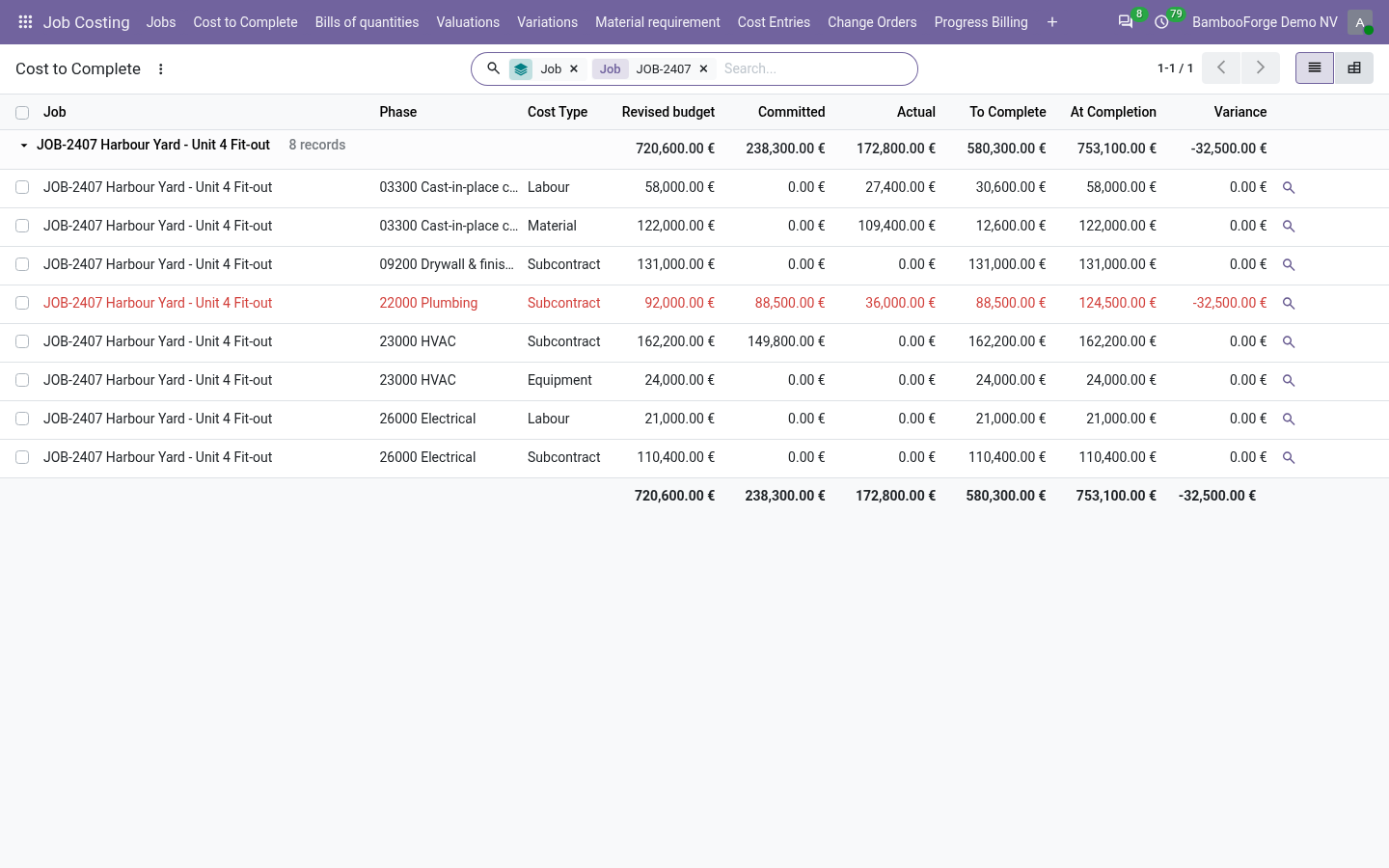Image resolution: width=1389 pixels, height=868 pixels.
Task: Focus the Search input field
Action: [x=815, y=69]
